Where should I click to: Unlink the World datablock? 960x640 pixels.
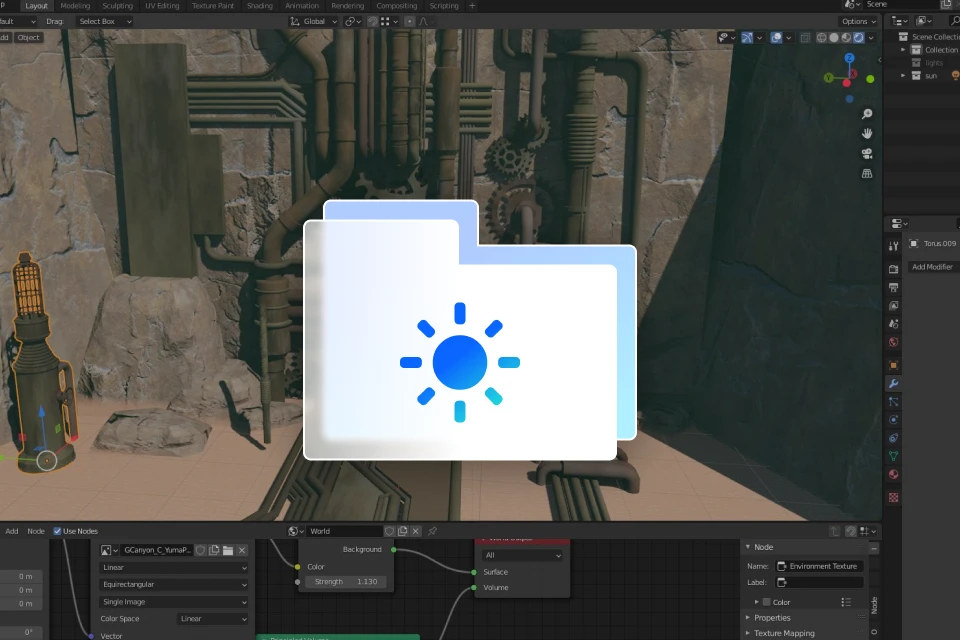click(416, 531)
